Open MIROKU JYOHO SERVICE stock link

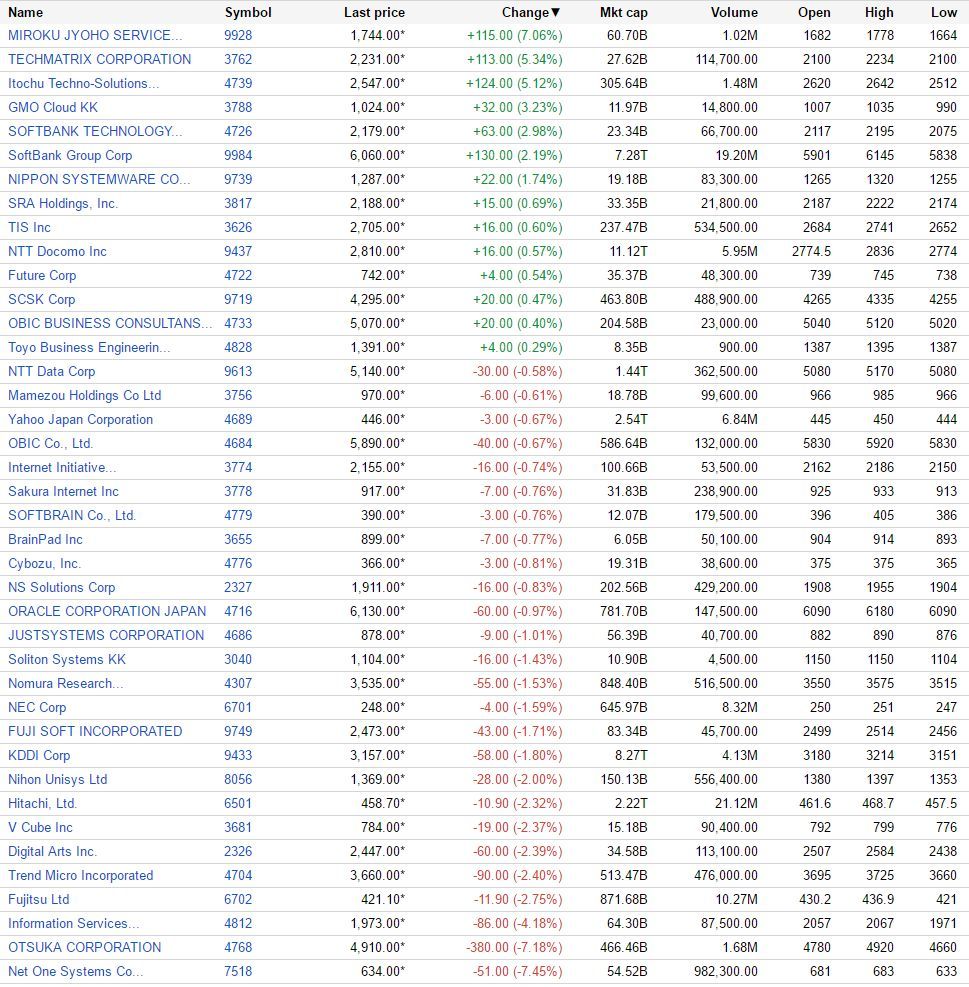pos(95,35)
